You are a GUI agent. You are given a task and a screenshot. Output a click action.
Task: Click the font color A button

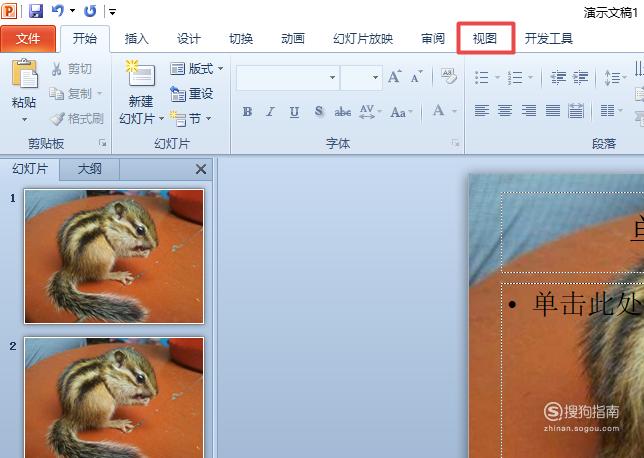pos(439,110)
